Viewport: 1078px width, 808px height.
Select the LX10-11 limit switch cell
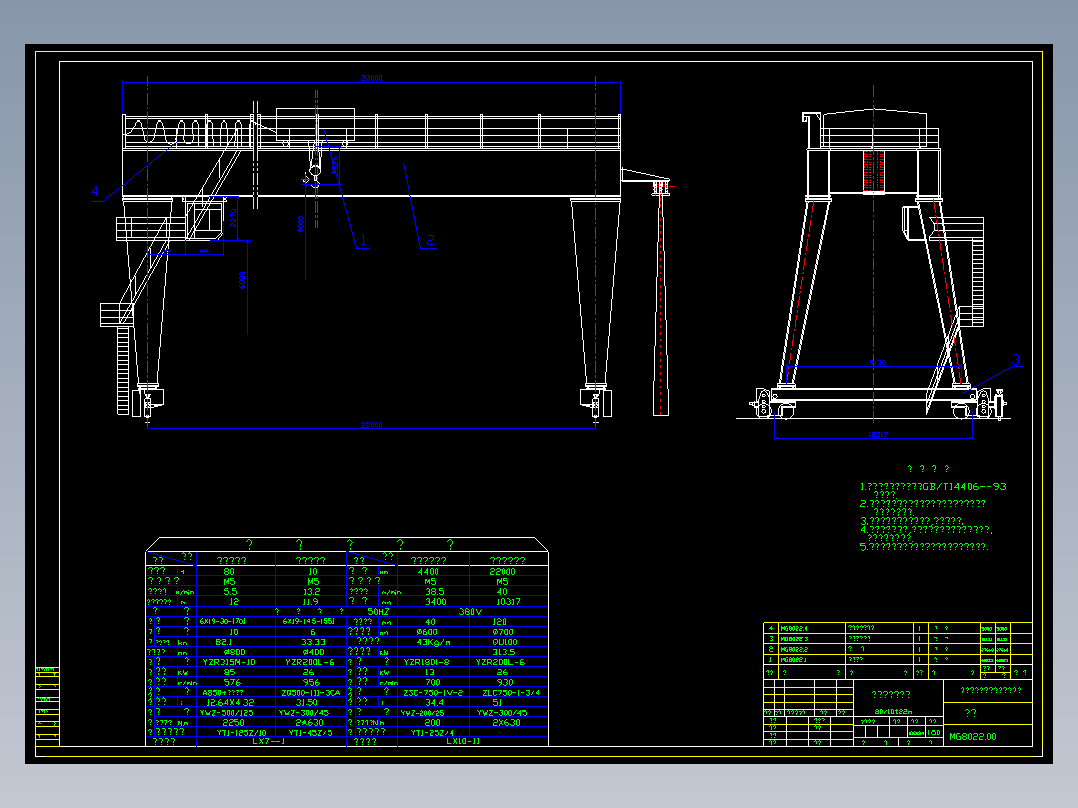(x=463, y=741)
